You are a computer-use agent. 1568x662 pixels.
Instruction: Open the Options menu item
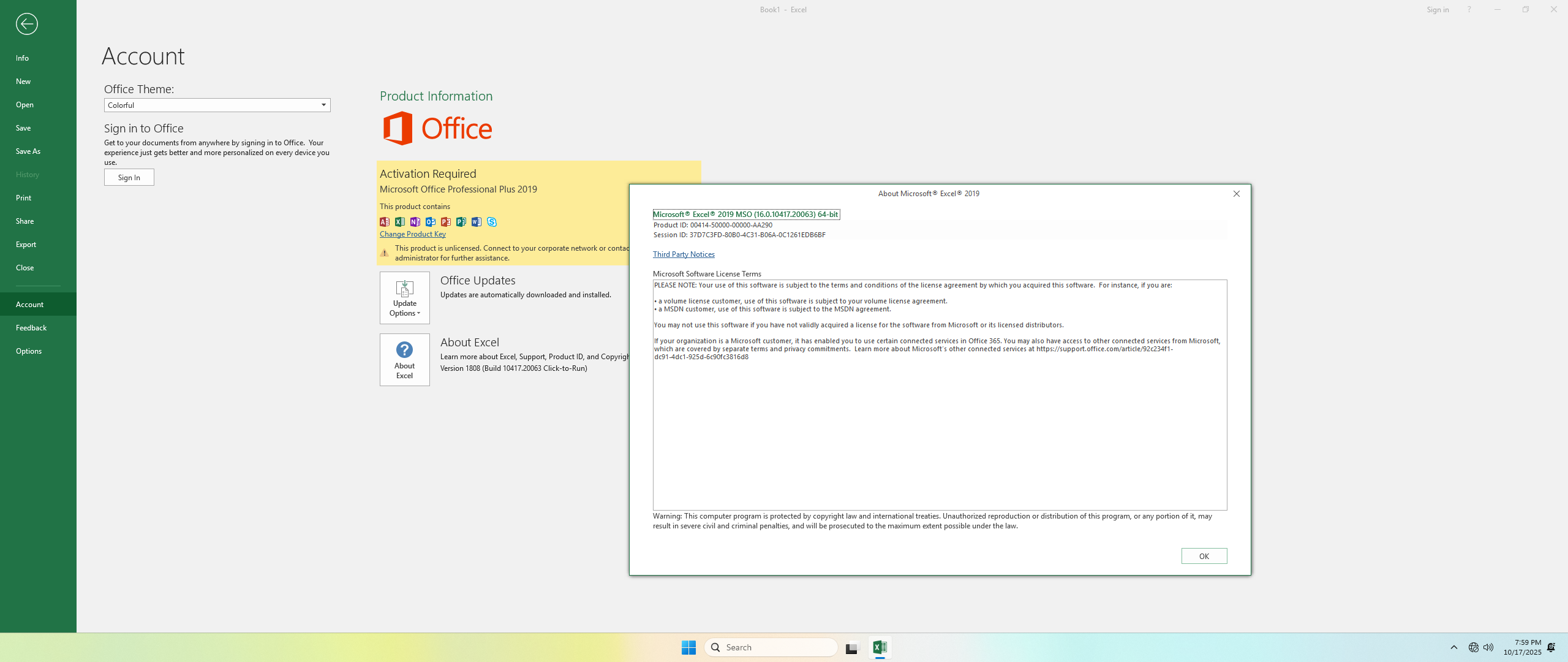(x=29, y=351)
